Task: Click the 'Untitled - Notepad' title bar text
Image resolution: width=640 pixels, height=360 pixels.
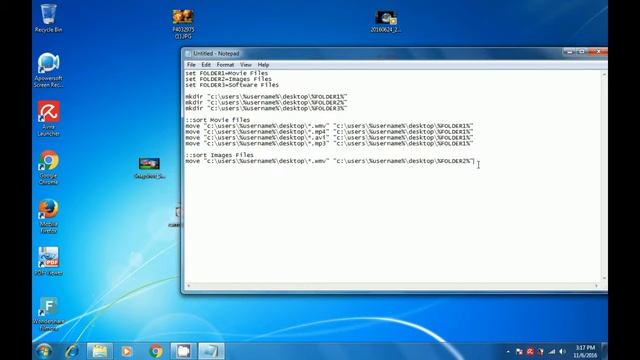Action: 216,53
